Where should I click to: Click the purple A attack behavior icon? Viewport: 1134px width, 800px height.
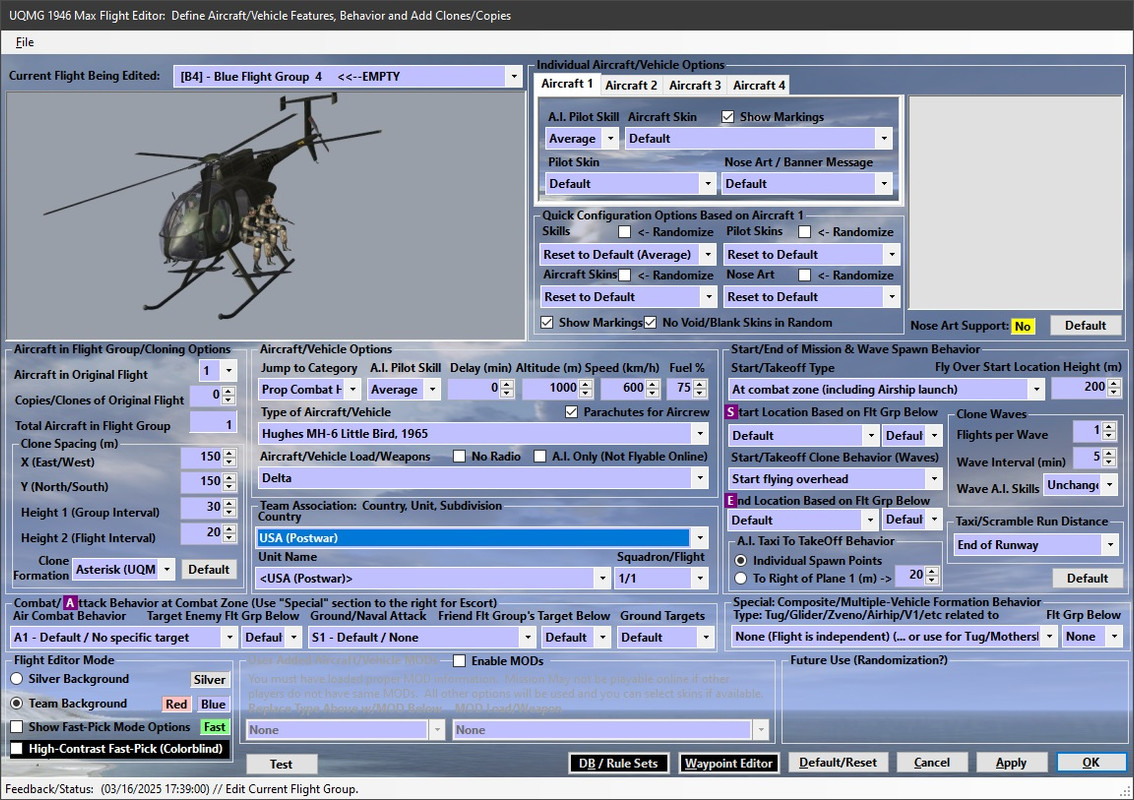tap(69, 603)
